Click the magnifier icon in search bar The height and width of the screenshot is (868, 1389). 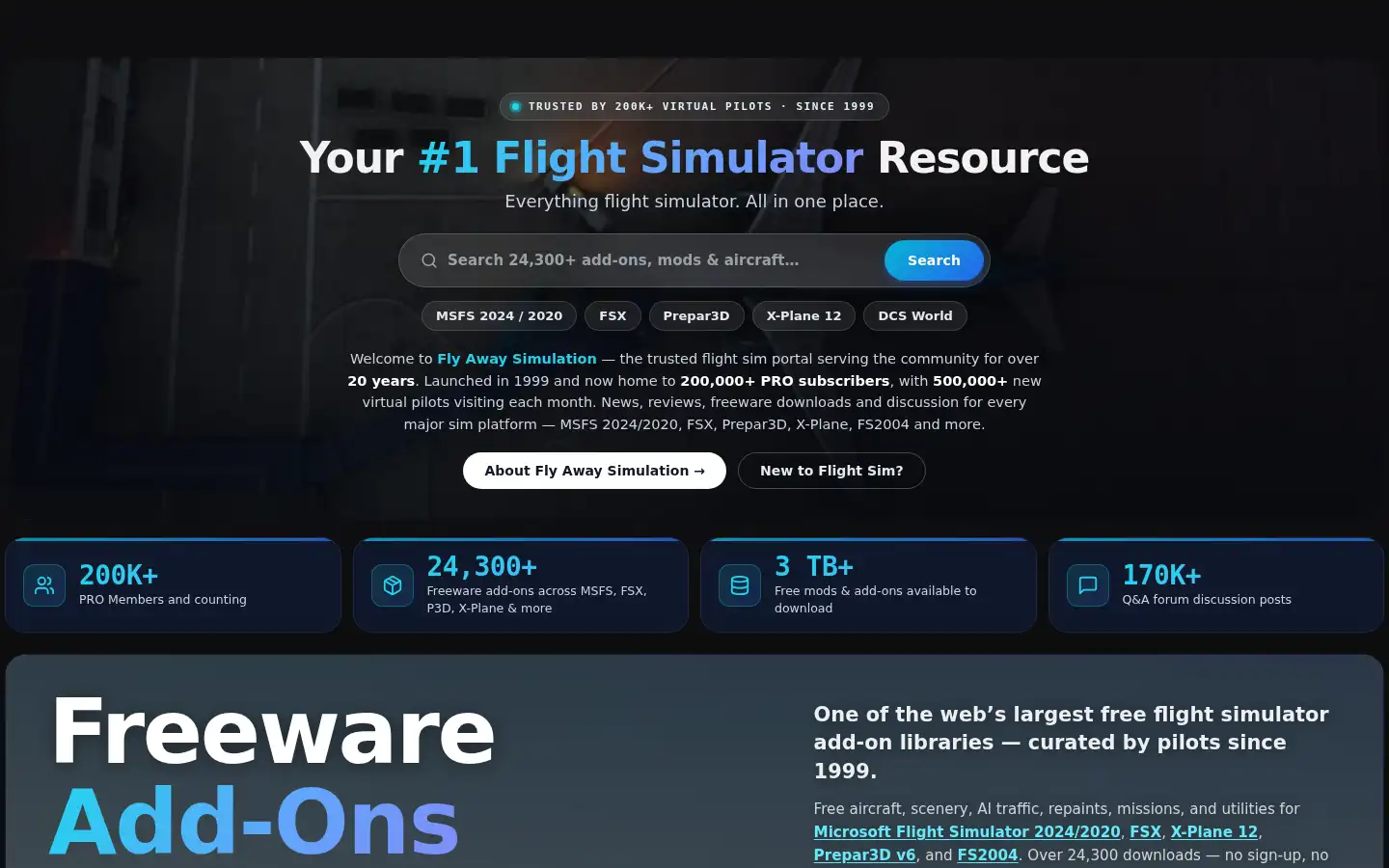click(x=429, y=260)
